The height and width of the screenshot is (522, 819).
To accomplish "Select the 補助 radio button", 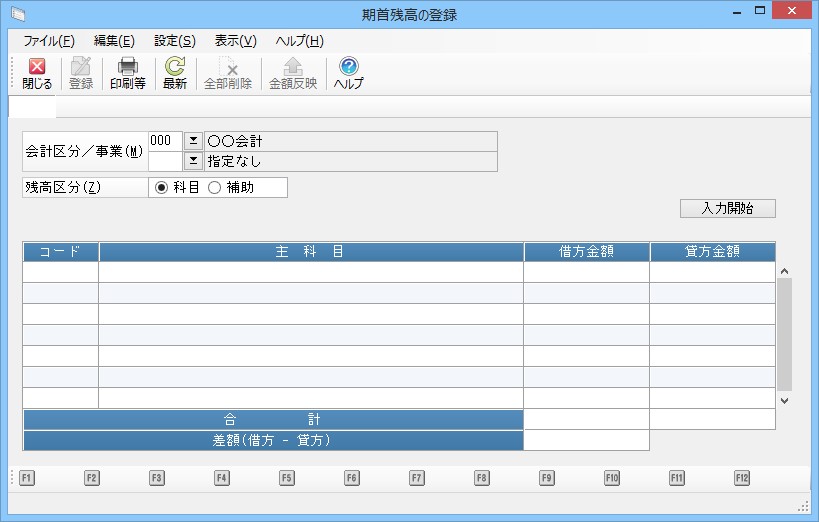I will coord(214,187).
